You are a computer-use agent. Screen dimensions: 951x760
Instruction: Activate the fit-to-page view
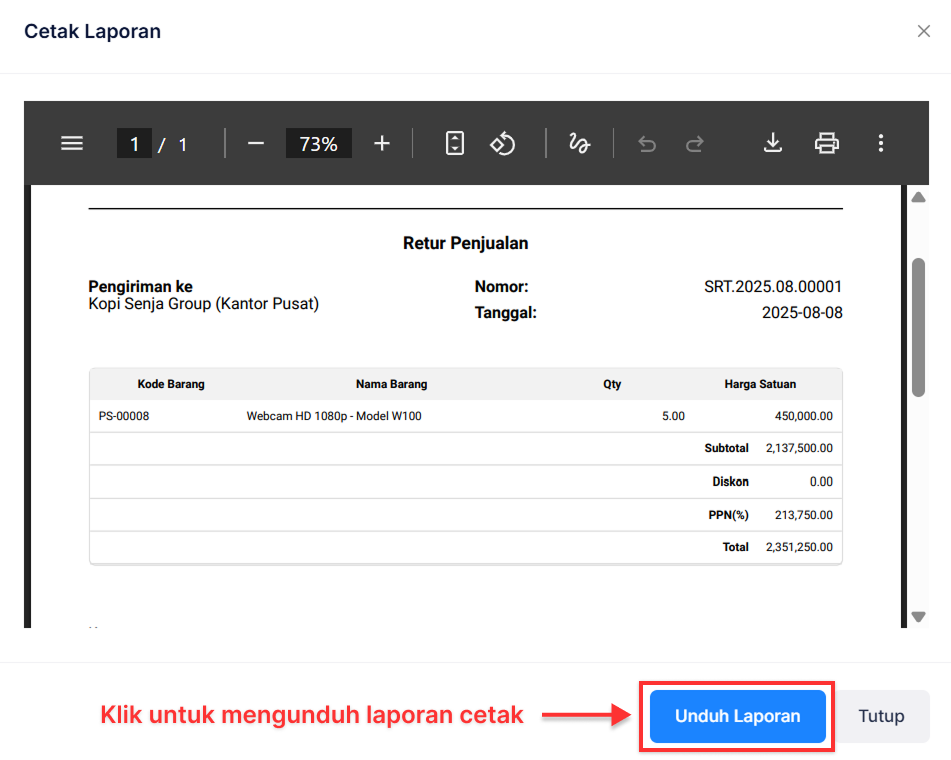tap(454, 143)
